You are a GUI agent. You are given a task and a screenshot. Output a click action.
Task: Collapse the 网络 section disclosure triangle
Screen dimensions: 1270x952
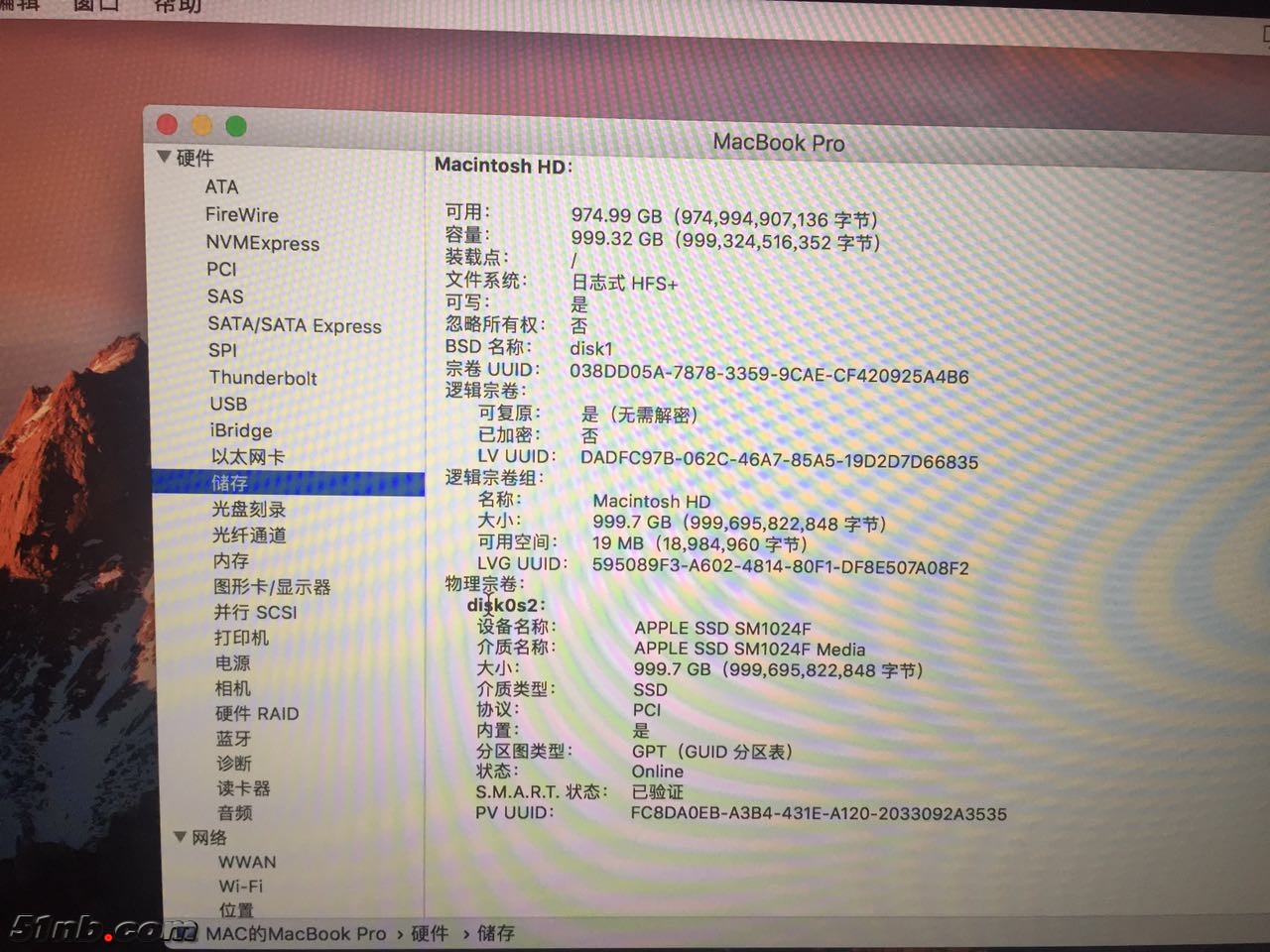click(180, 837)
